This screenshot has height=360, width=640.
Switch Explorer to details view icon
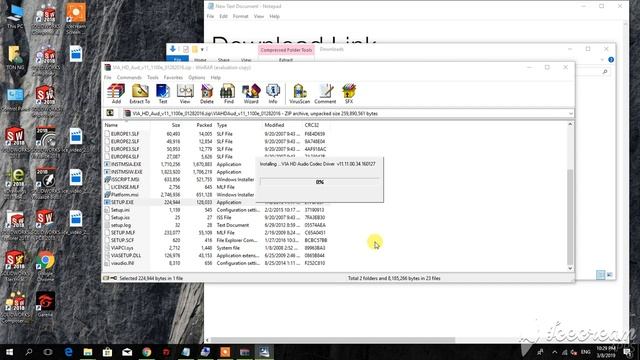pos(600,275)
